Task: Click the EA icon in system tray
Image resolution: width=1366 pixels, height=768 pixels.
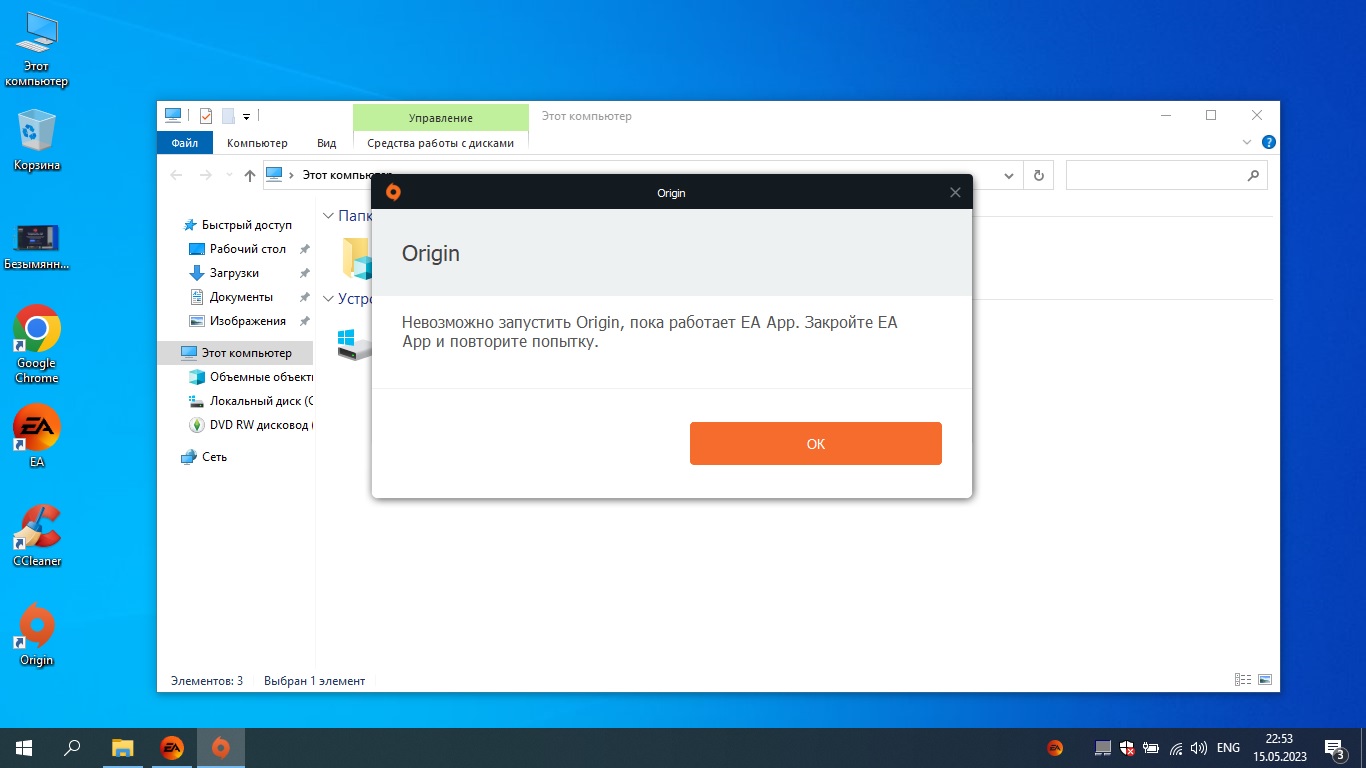Action: pyautogui.click(x=1055, y=747)
